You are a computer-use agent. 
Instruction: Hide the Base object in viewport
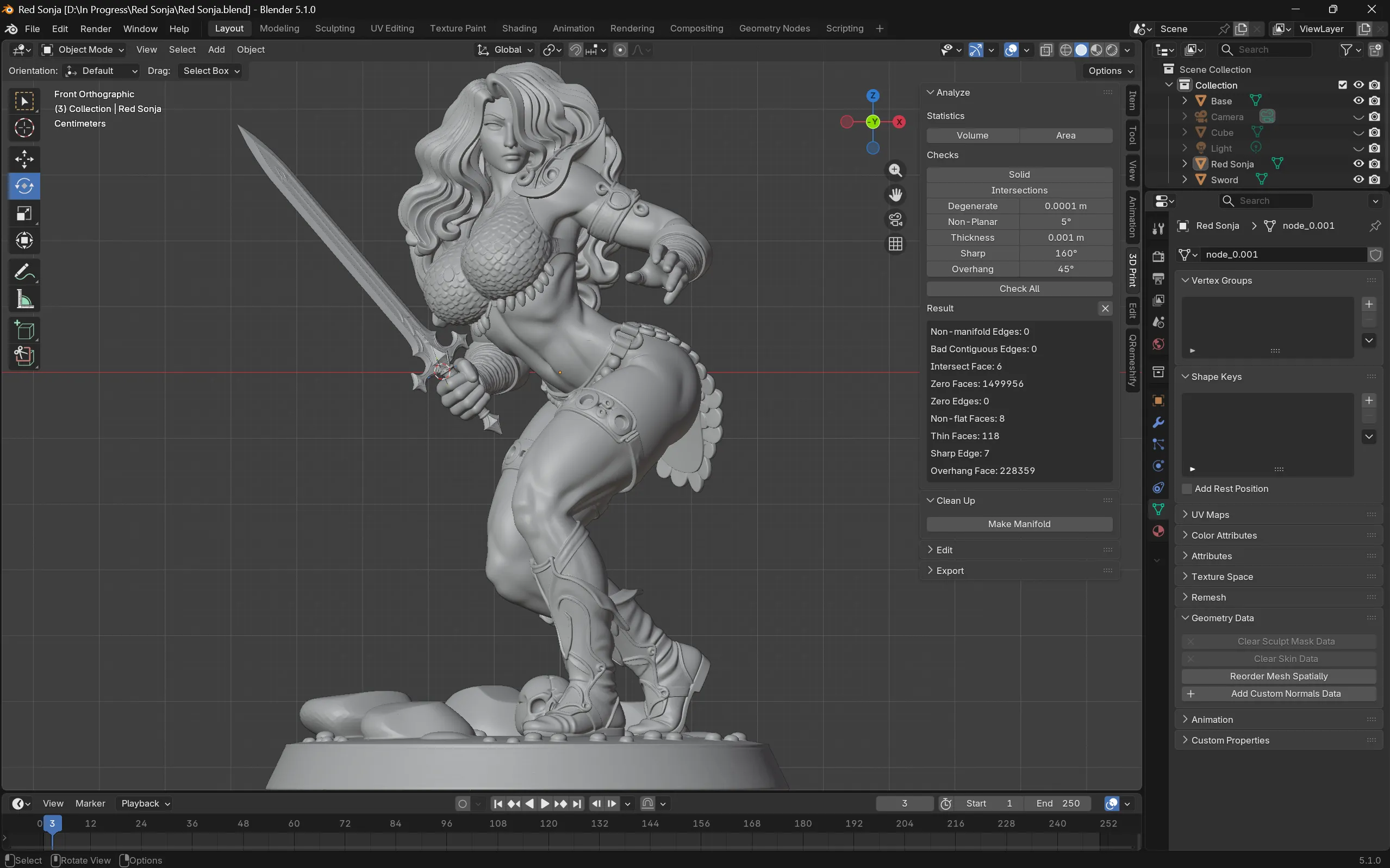[x=1358, y=101]
